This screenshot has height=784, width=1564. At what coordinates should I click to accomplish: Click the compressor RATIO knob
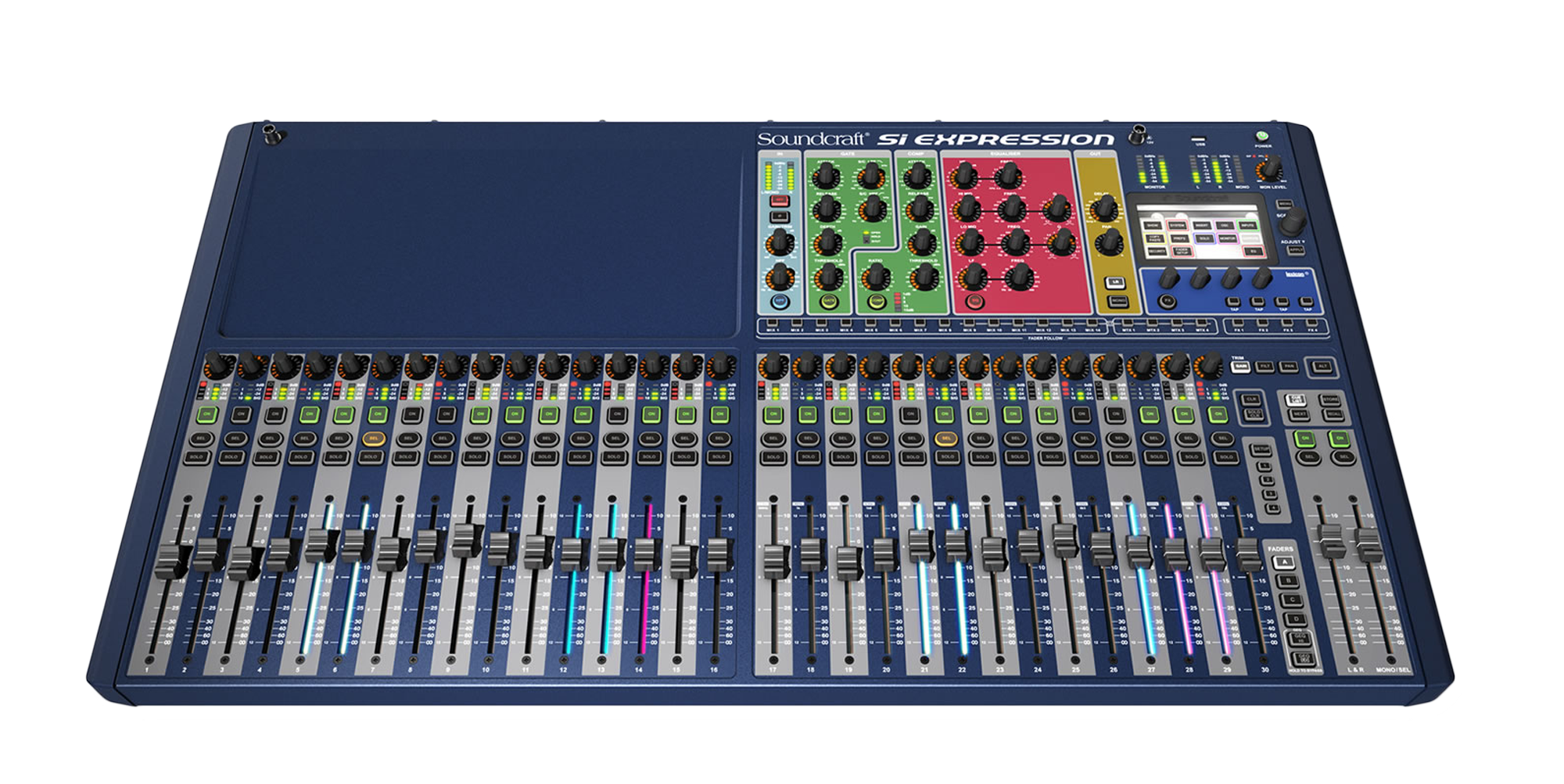(876, 276)
